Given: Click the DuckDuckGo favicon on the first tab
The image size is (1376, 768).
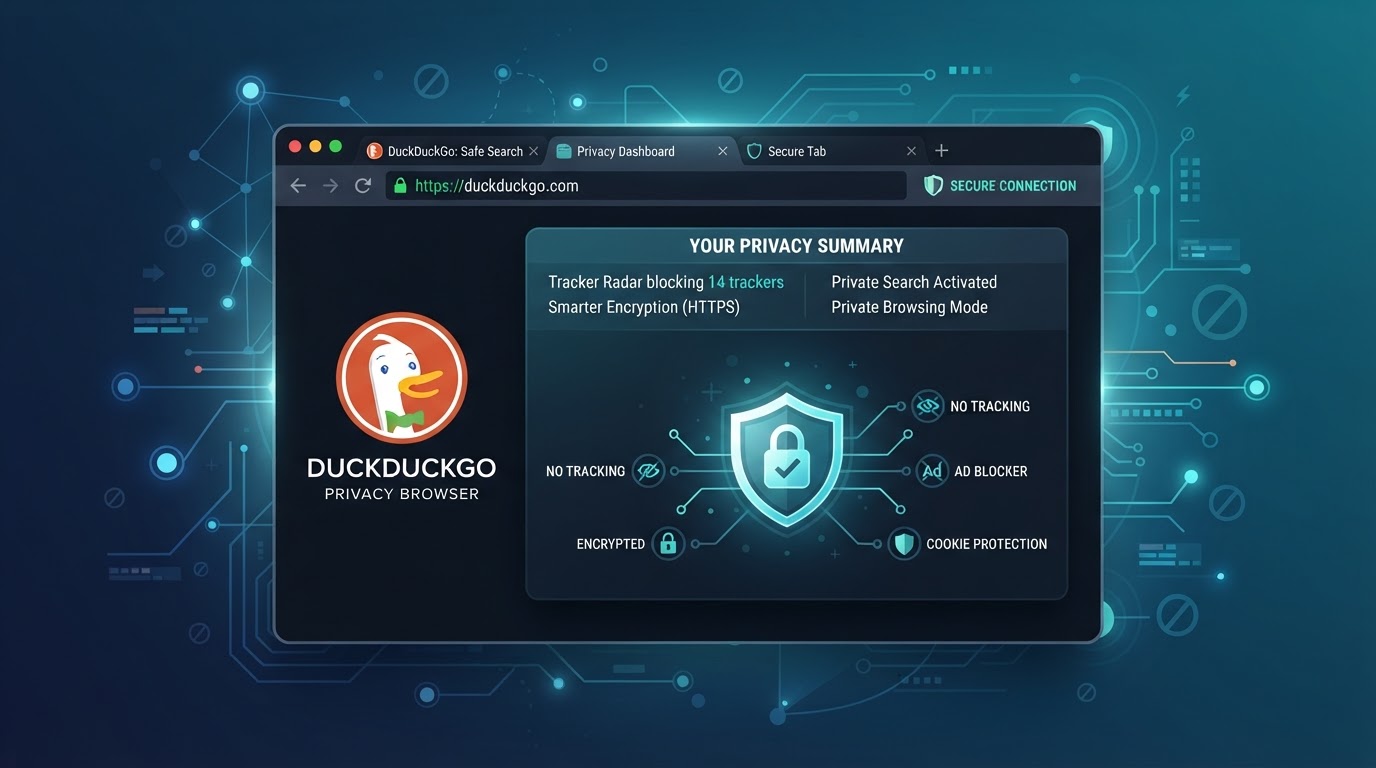Looking at the screenshot, I should [375, 151].
